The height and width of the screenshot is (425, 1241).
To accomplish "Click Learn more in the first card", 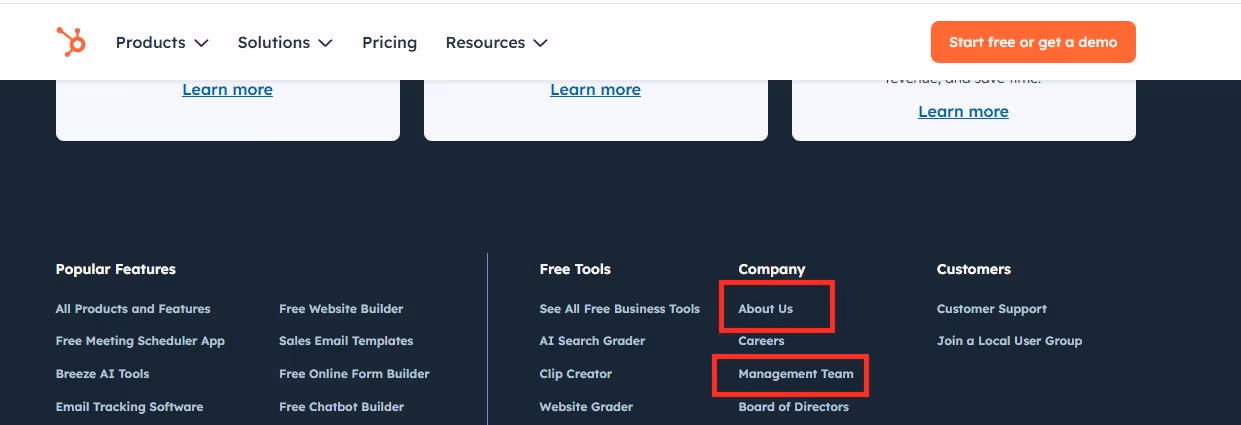I will tap(227, 89).
